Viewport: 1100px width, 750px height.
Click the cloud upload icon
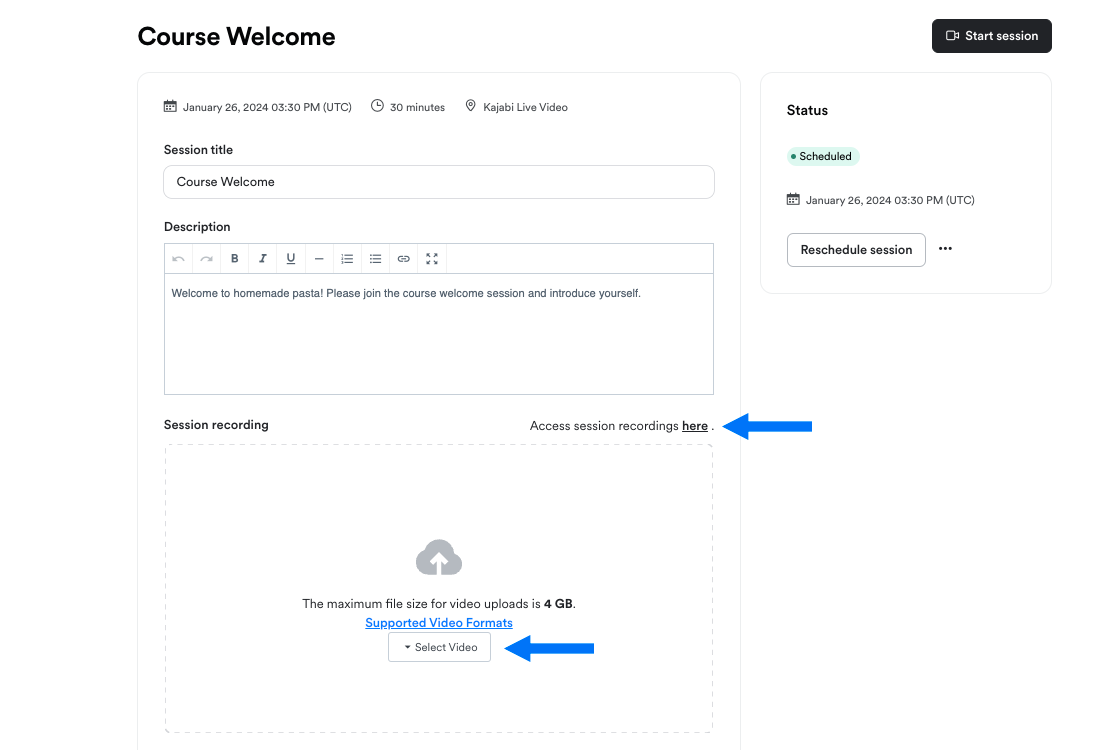coord(439,558)
